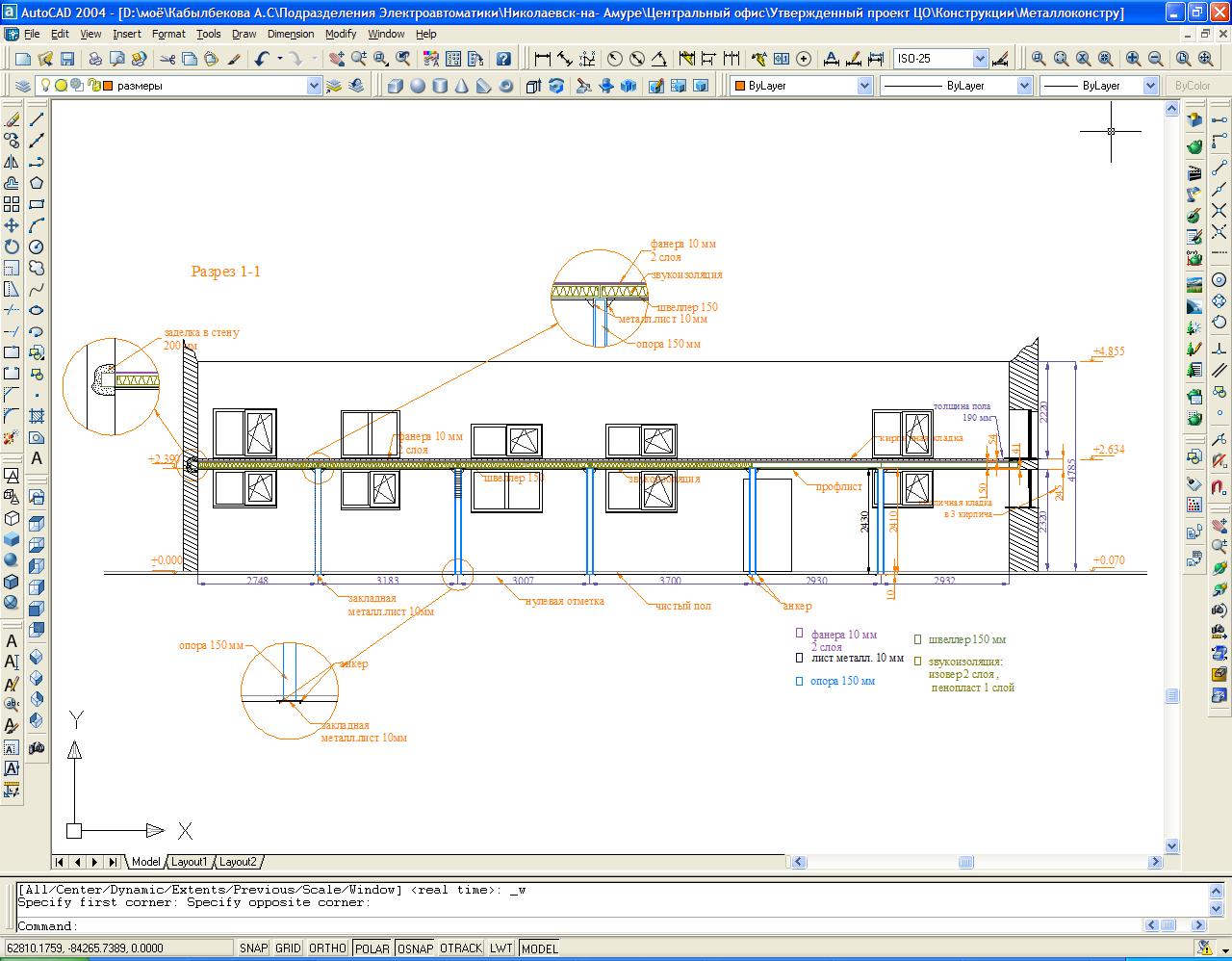Disable OSNAP in the status bar
Screen dimensions: 1232x961
(x=415, y=948)
